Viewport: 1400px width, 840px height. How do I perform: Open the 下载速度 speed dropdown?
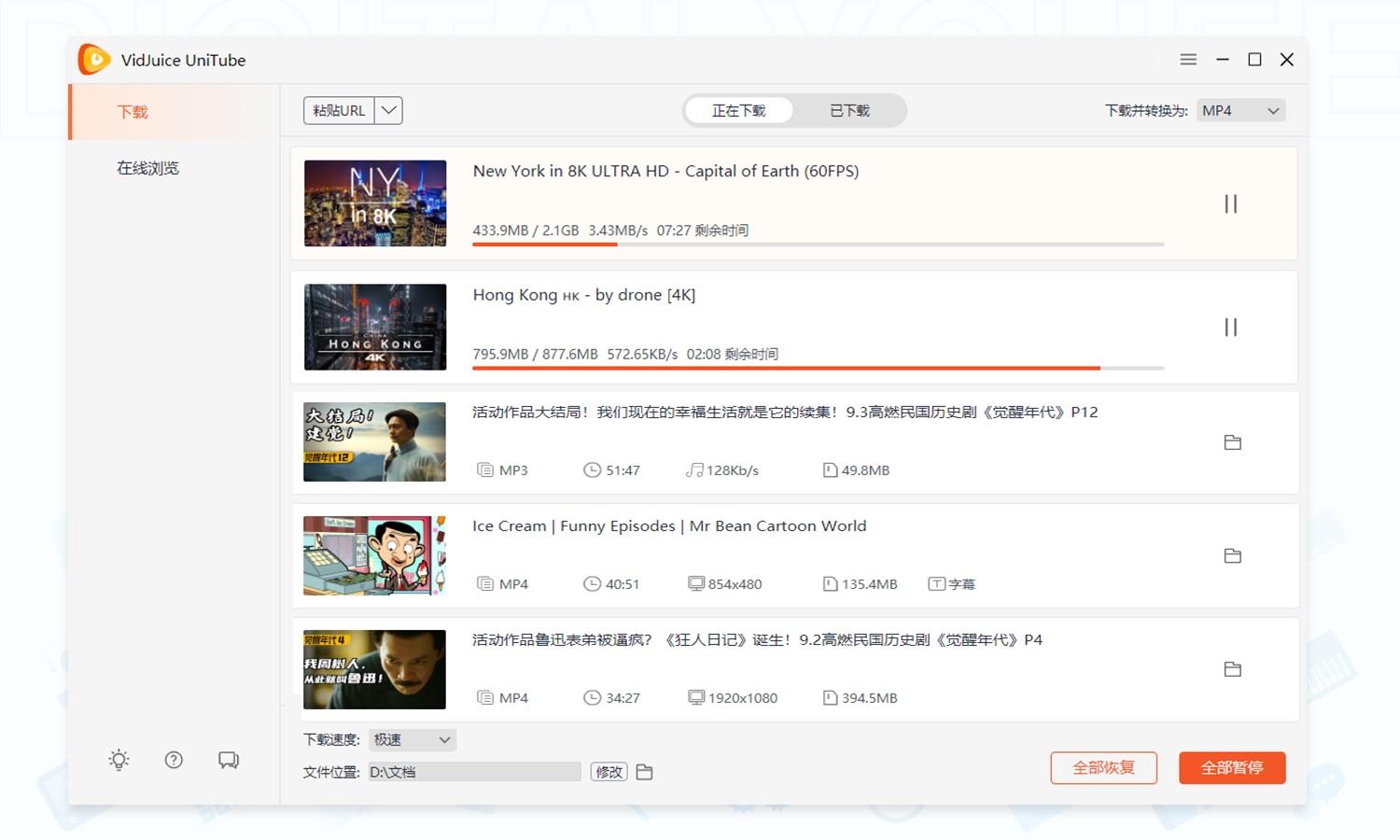coord(412,739)
